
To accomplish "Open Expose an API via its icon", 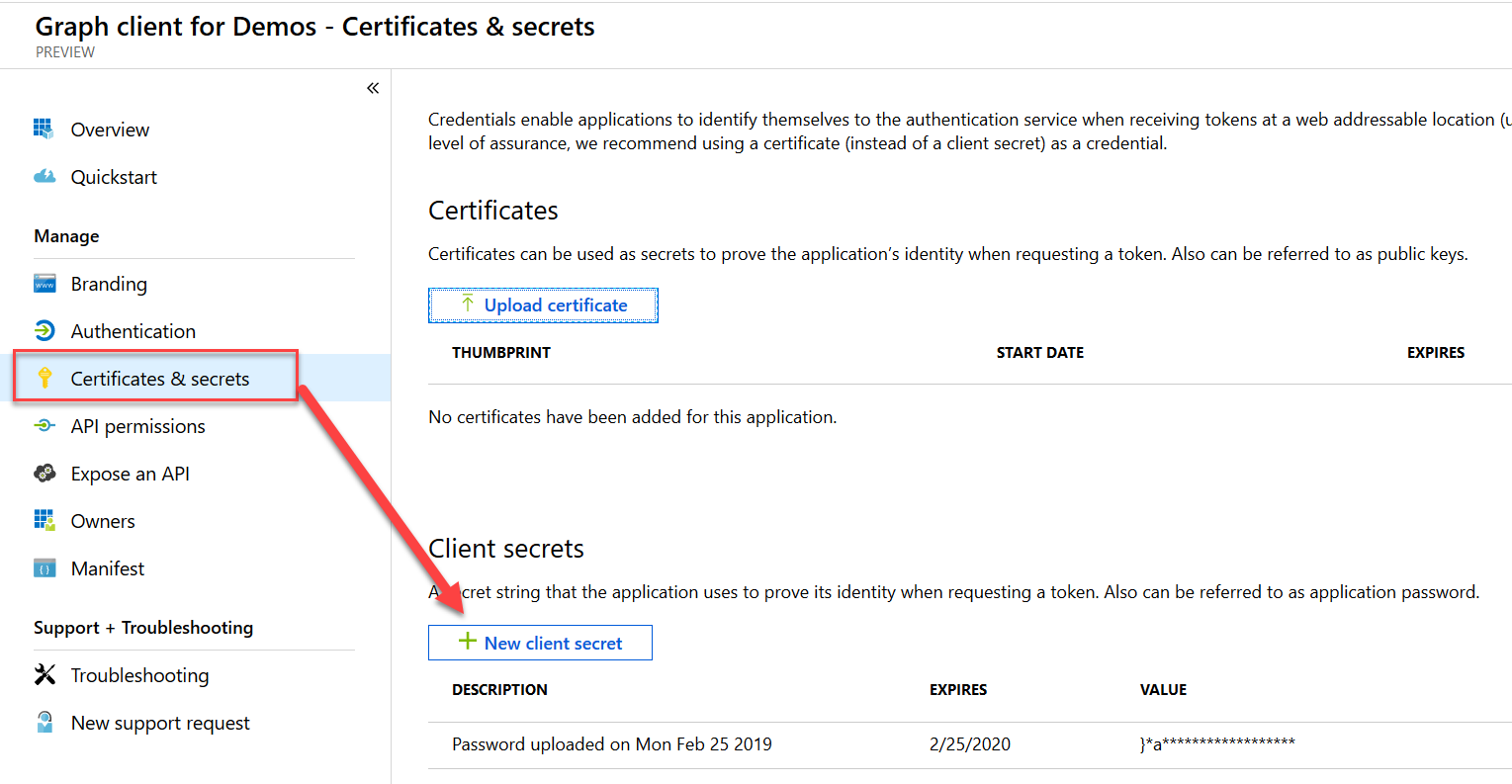I will tap(44, 473).
